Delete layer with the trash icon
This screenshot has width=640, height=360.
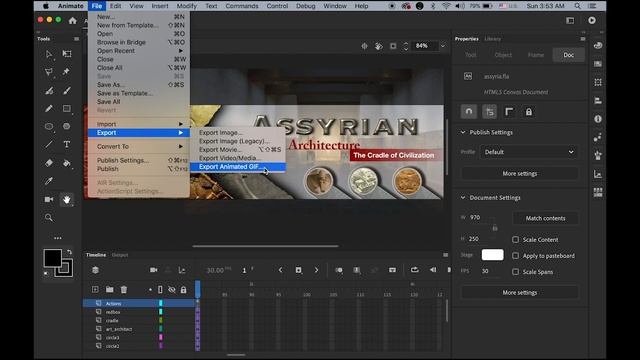pos(124,289)
